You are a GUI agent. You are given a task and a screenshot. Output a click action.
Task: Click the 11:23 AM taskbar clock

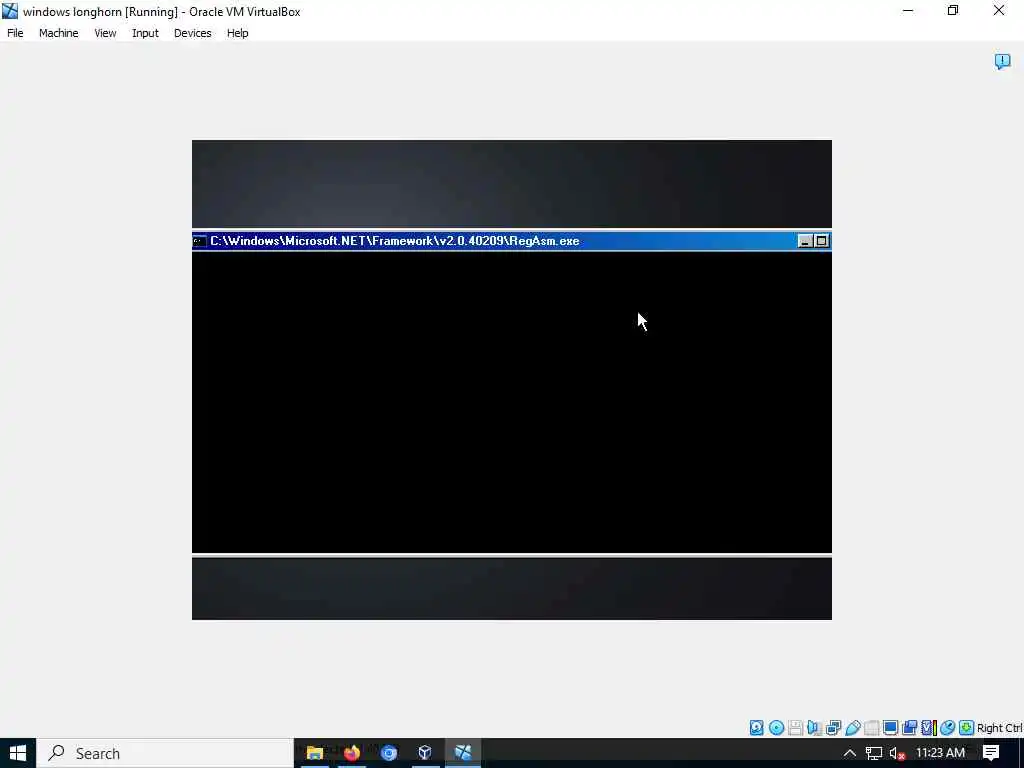pos(940,753)
